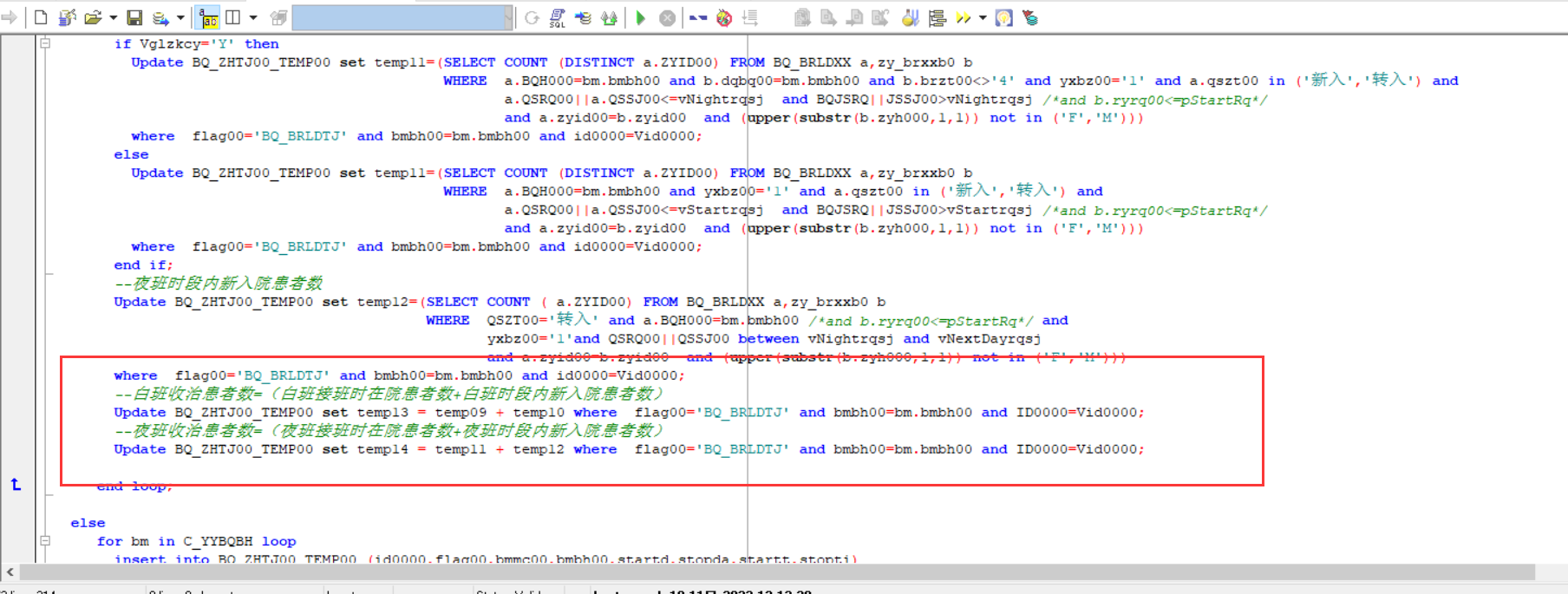The image size is (1568, 594).
Task: Click the database with red flag icon
Action: (x=1030, y=17)
